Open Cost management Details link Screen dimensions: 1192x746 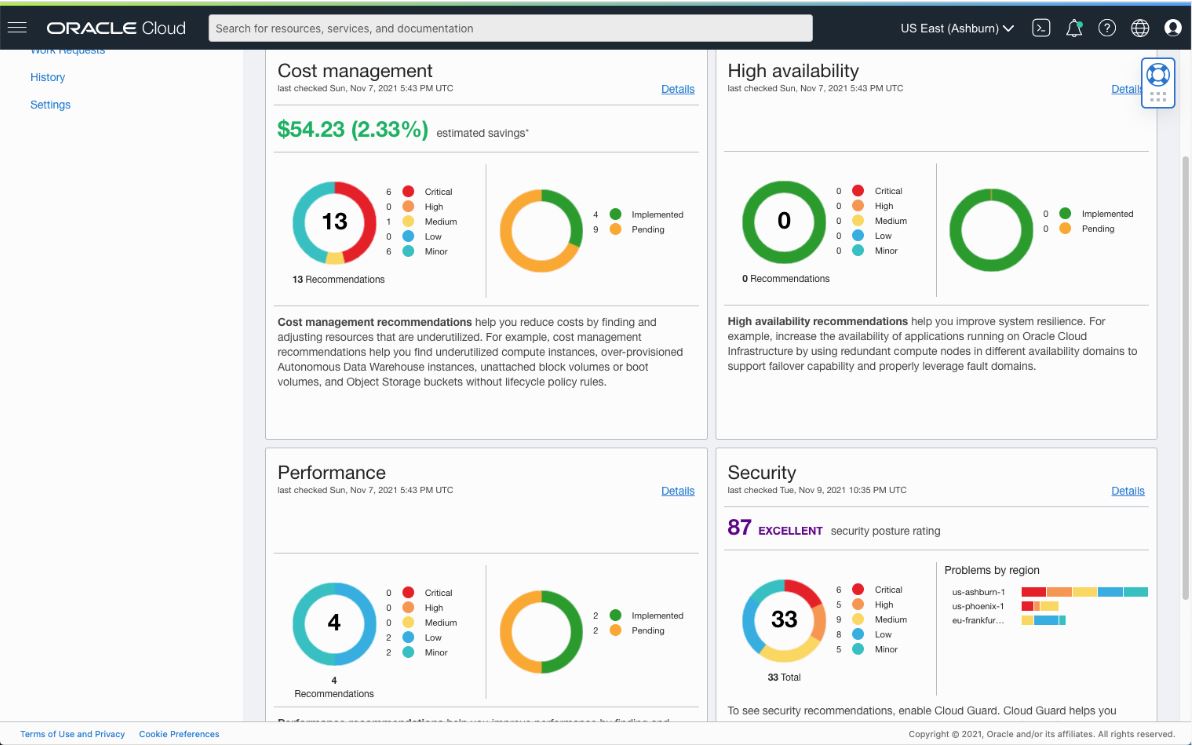pos(677,89)
